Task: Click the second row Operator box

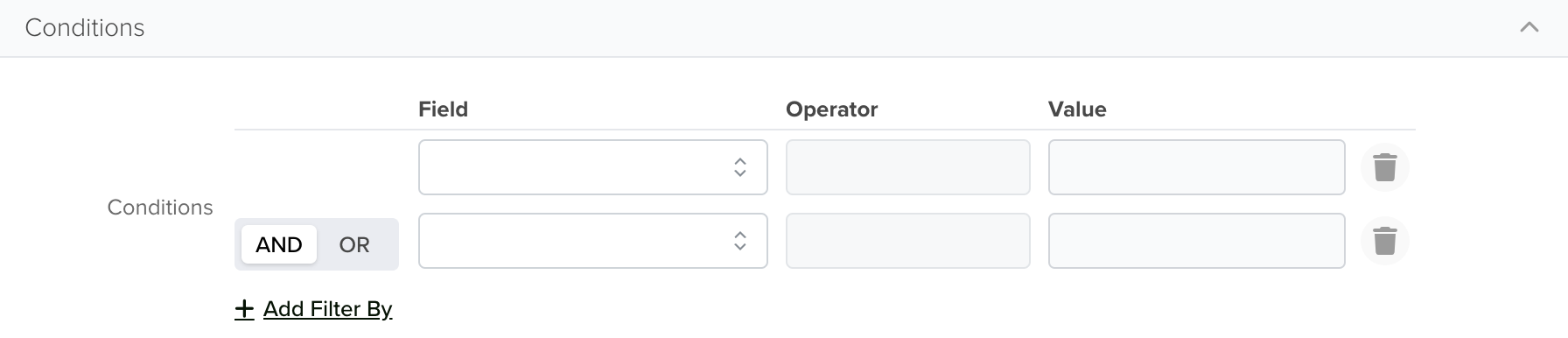Action: pos(908,241)
